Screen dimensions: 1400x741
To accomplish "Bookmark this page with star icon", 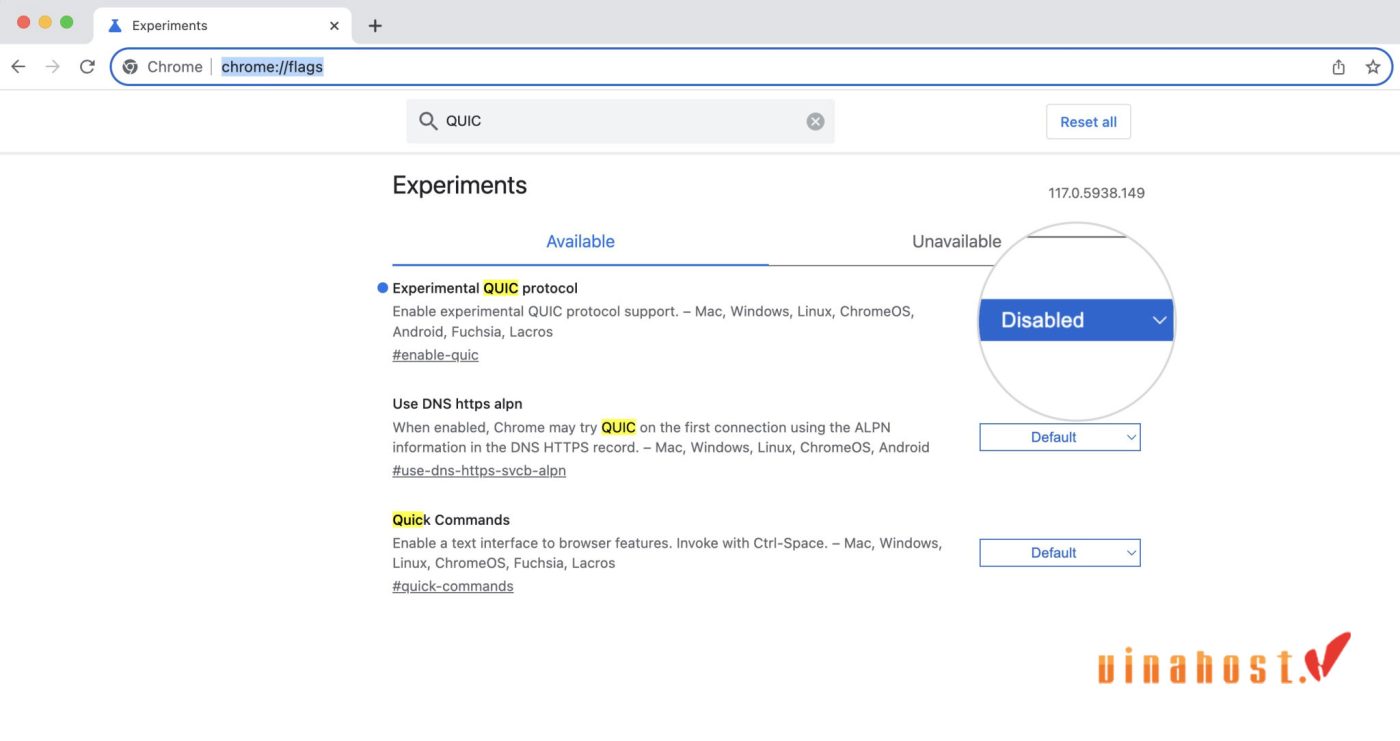I will coord(1372,67).
